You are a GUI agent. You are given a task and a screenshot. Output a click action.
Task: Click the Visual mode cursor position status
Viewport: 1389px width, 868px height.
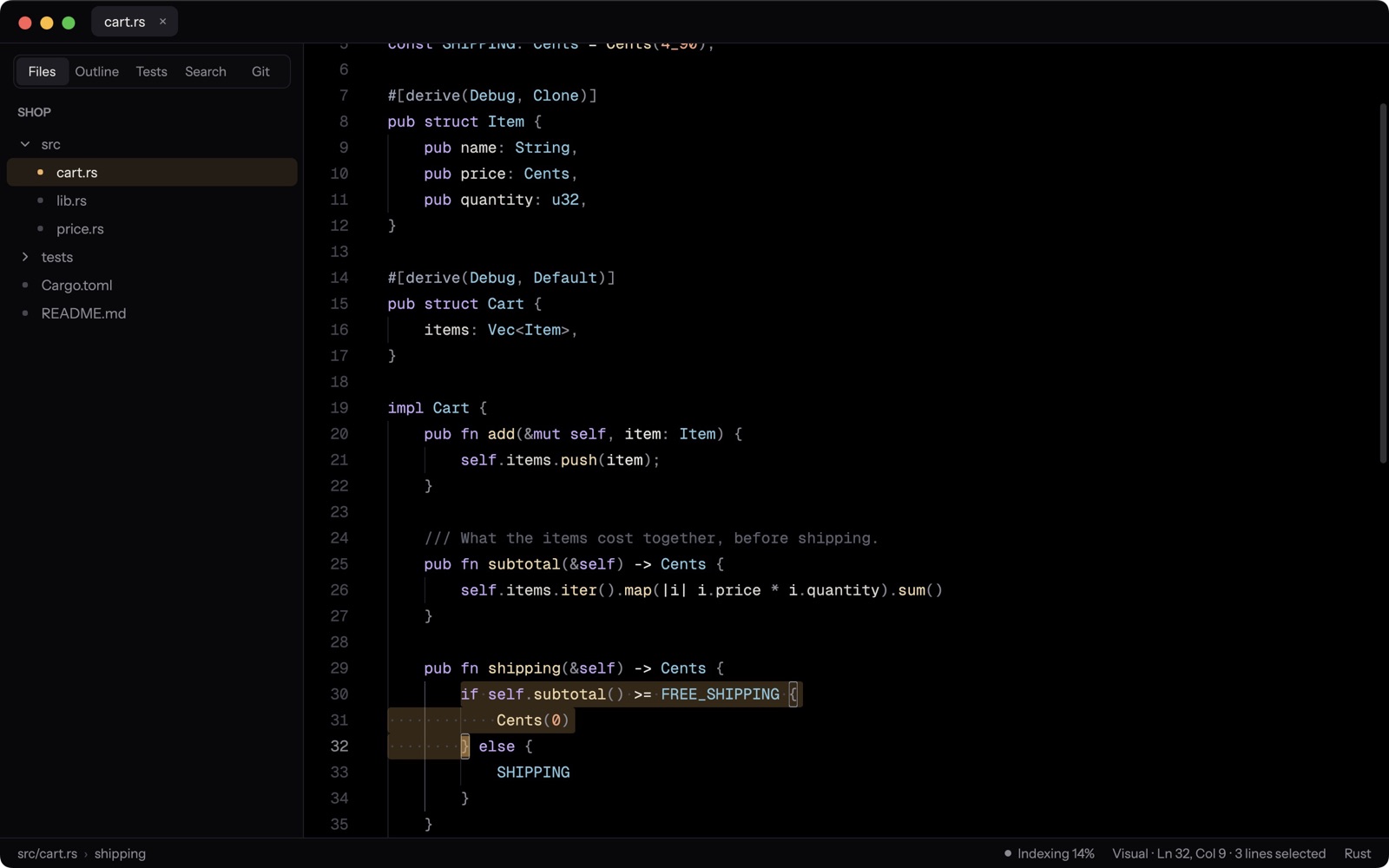(x=1219, y=853)
